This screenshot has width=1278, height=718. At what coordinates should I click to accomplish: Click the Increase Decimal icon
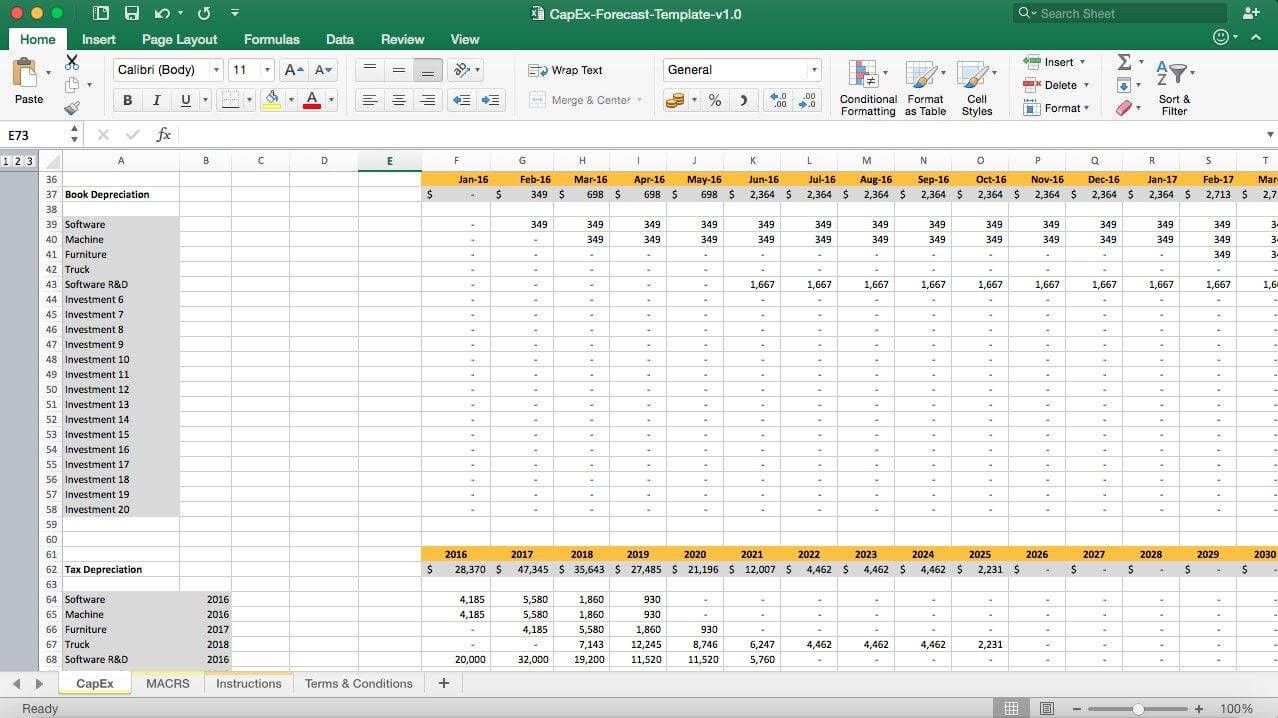(x=779, y=100)
